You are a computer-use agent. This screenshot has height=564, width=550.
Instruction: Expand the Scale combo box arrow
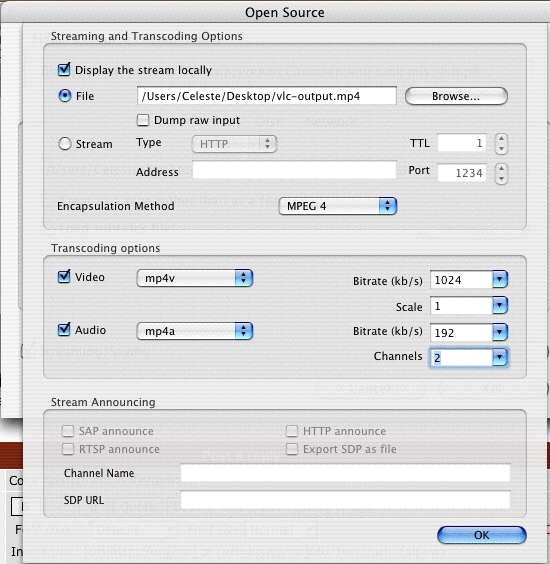click(x=500, y=305)
